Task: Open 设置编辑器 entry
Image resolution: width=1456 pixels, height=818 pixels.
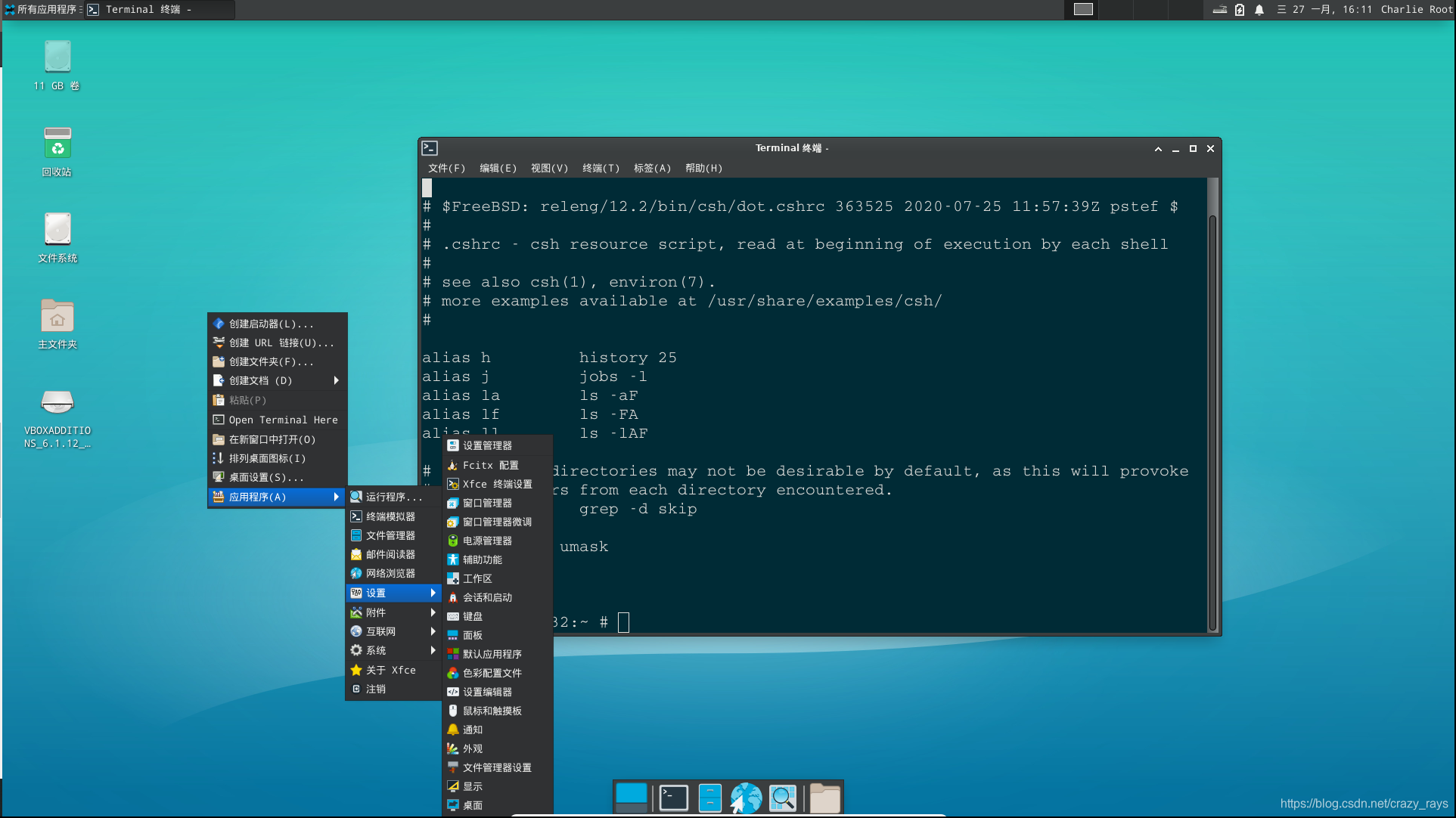Action: point(497,692)
